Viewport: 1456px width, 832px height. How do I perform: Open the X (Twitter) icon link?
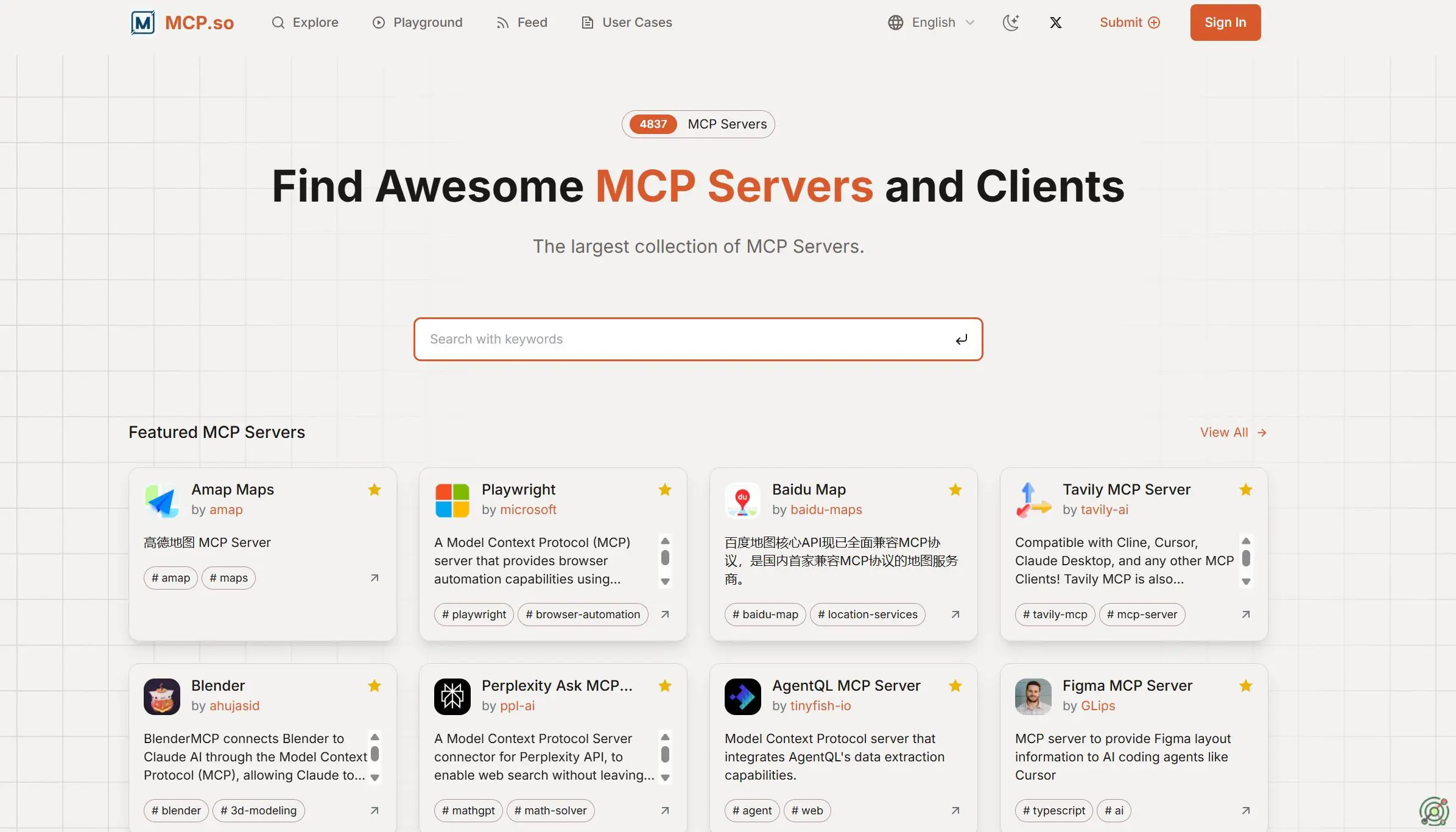tap(1056, 23)
